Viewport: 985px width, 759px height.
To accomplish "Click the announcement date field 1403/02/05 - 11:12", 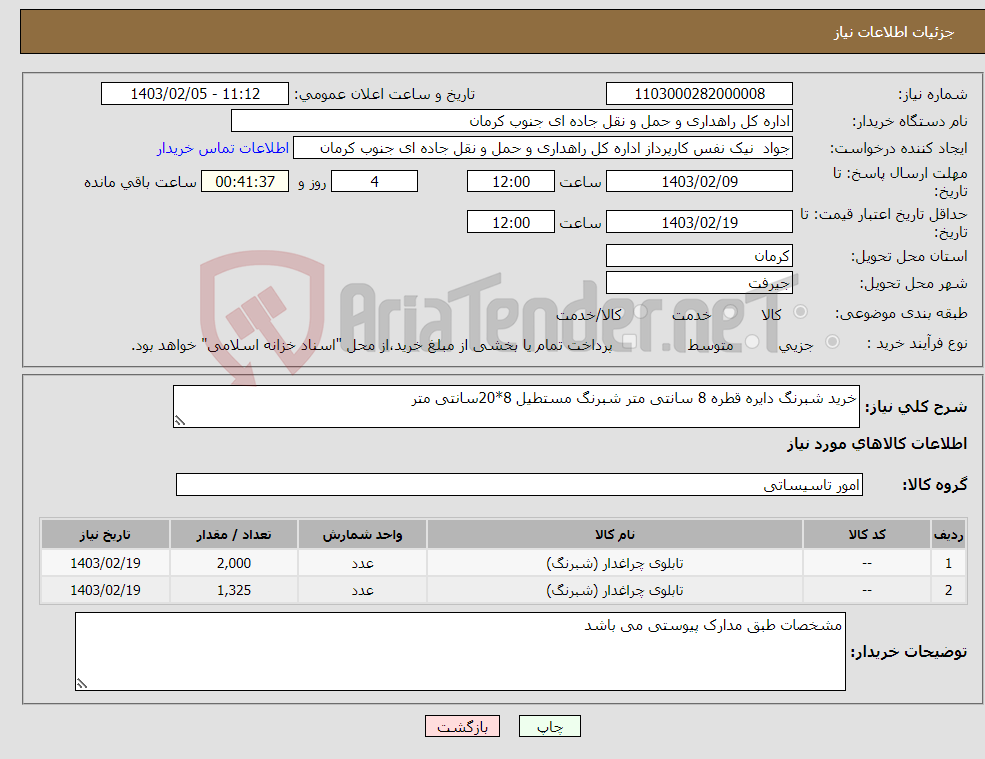I will 195,94.
